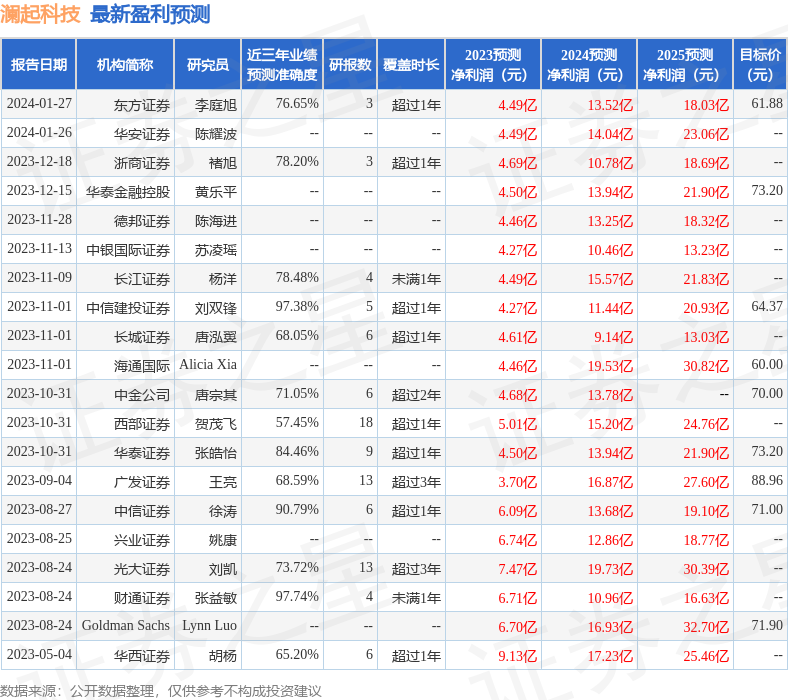This screenshot has width=788, height=700.
Task: Click the 研报数 column header
Action: 350,65
